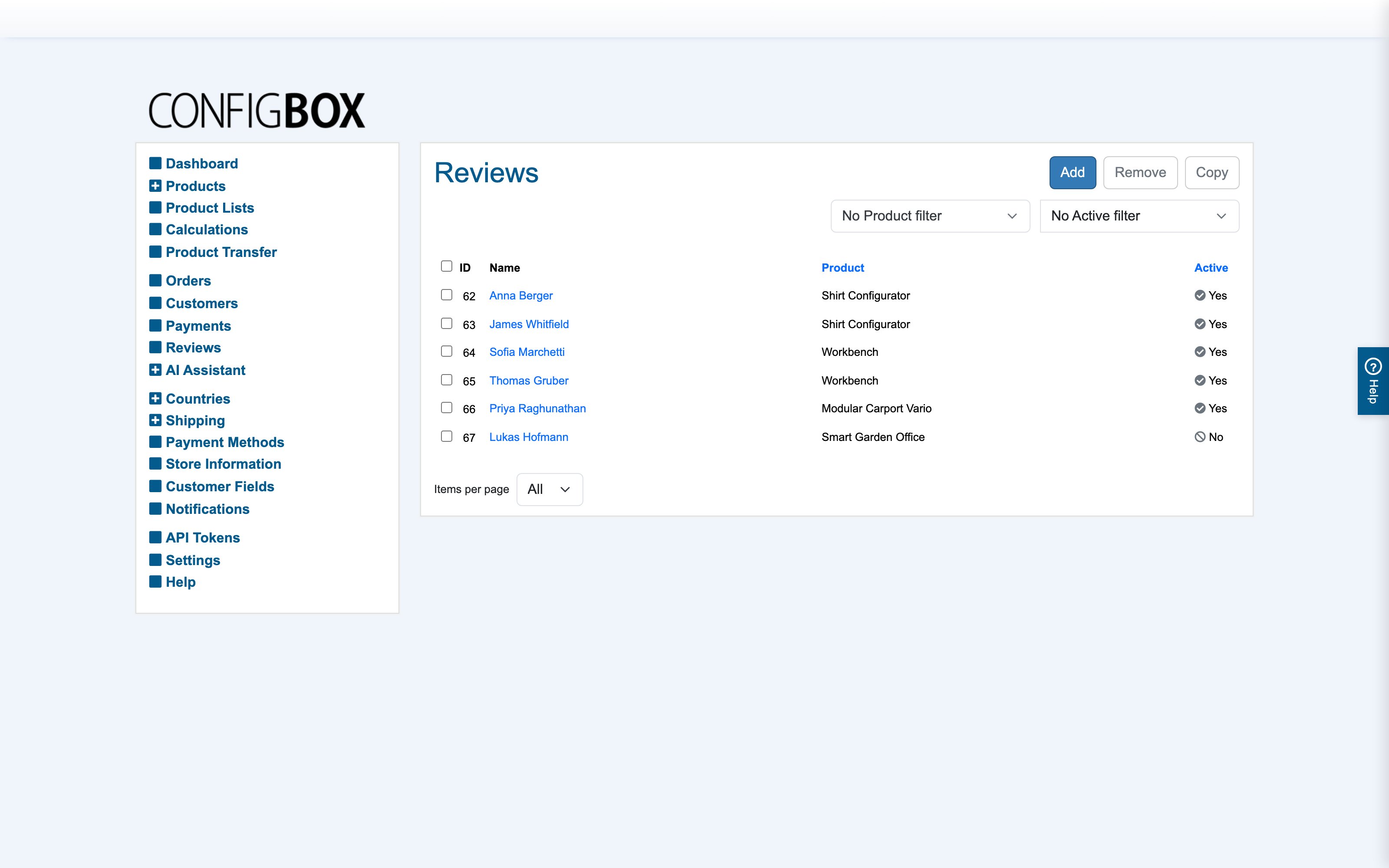This screenshot has height=868, width=1389.
Task: Open Product Lists in the sidebar
Action: pyautogui.click(x=210, y=207)
